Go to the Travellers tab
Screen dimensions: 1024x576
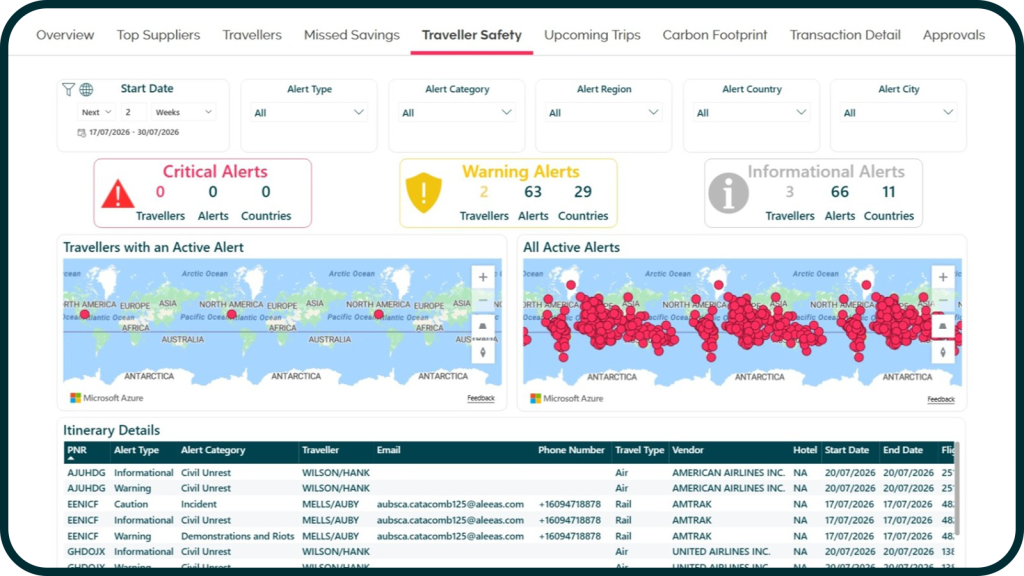(x=252, y=35)
